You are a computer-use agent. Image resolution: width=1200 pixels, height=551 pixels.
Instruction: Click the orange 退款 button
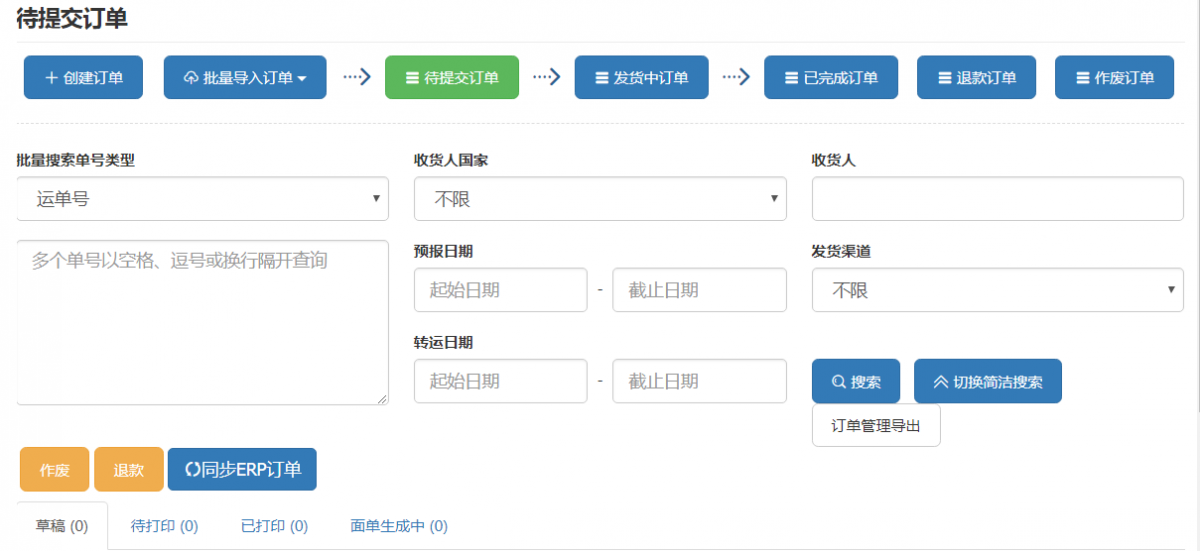tap(129, 470)
